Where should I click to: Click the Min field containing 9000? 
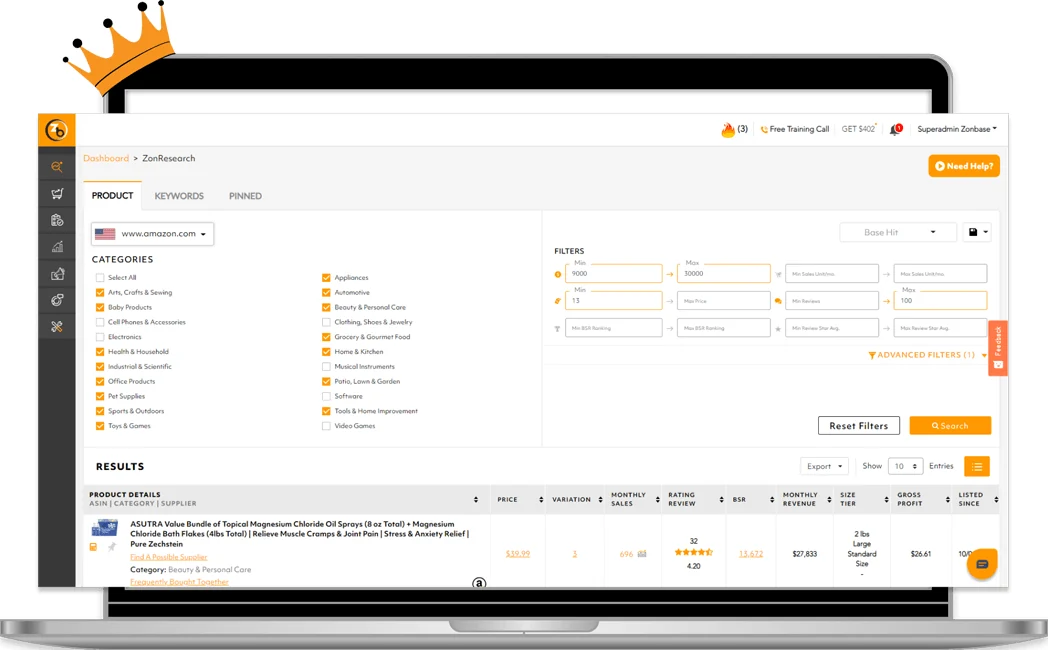click(x=614, y=273)
